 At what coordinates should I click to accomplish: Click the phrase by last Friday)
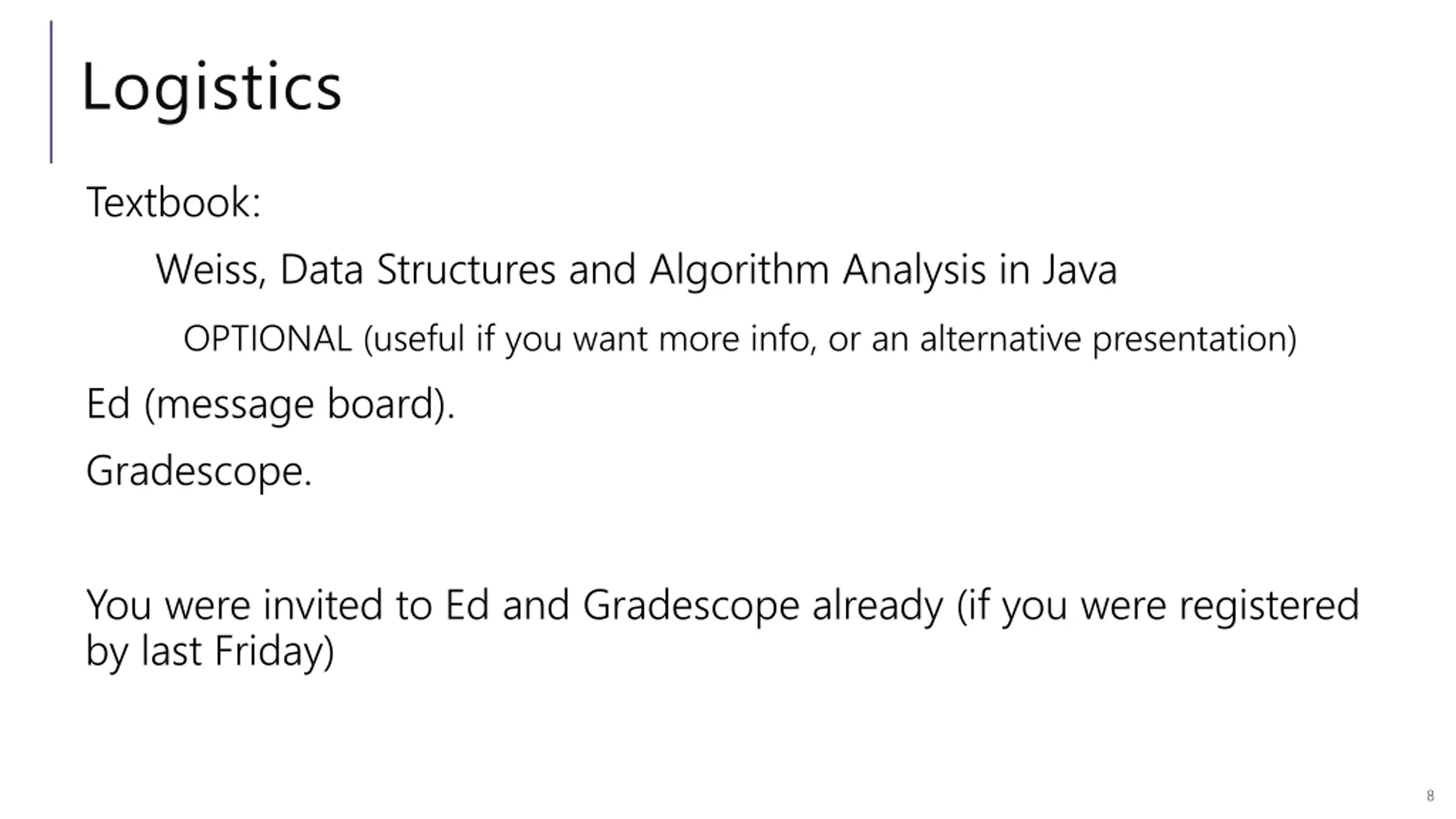pyautogui.click(x=210, y=652)
